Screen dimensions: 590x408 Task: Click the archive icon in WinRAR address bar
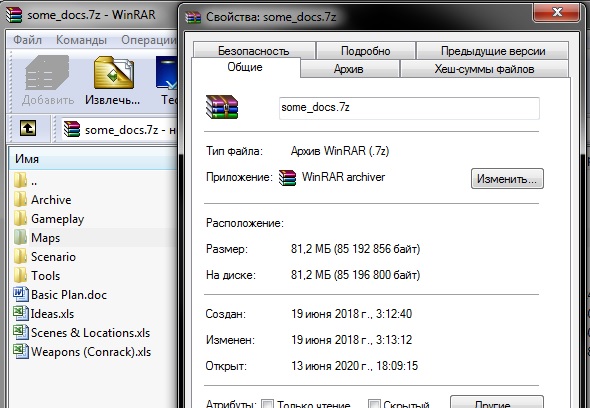pos(71,129)
